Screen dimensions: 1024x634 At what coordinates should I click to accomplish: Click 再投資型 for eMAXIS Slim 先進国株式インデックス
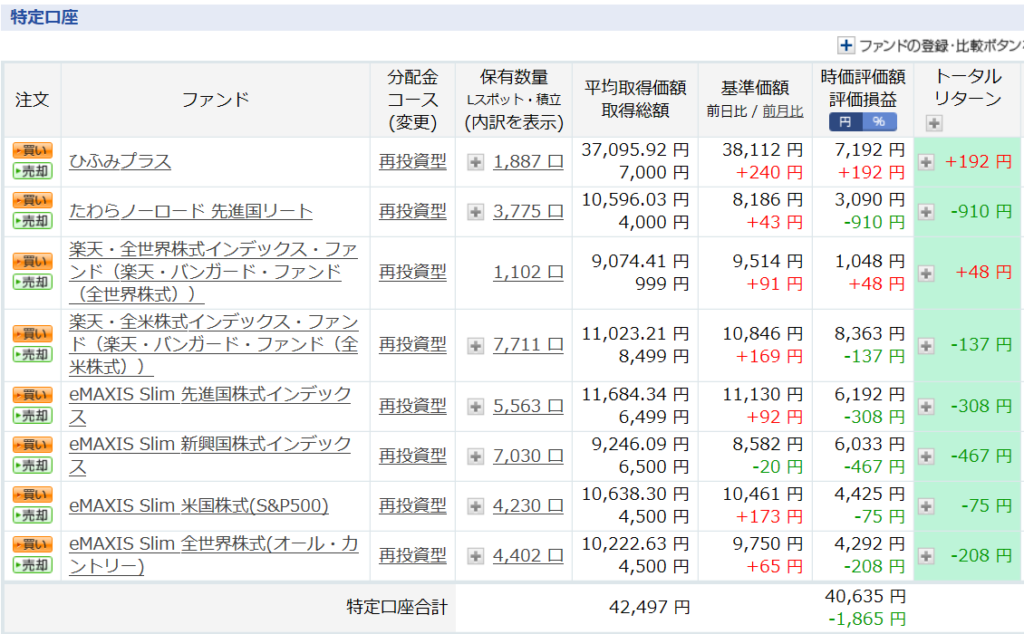click(413, 405)
